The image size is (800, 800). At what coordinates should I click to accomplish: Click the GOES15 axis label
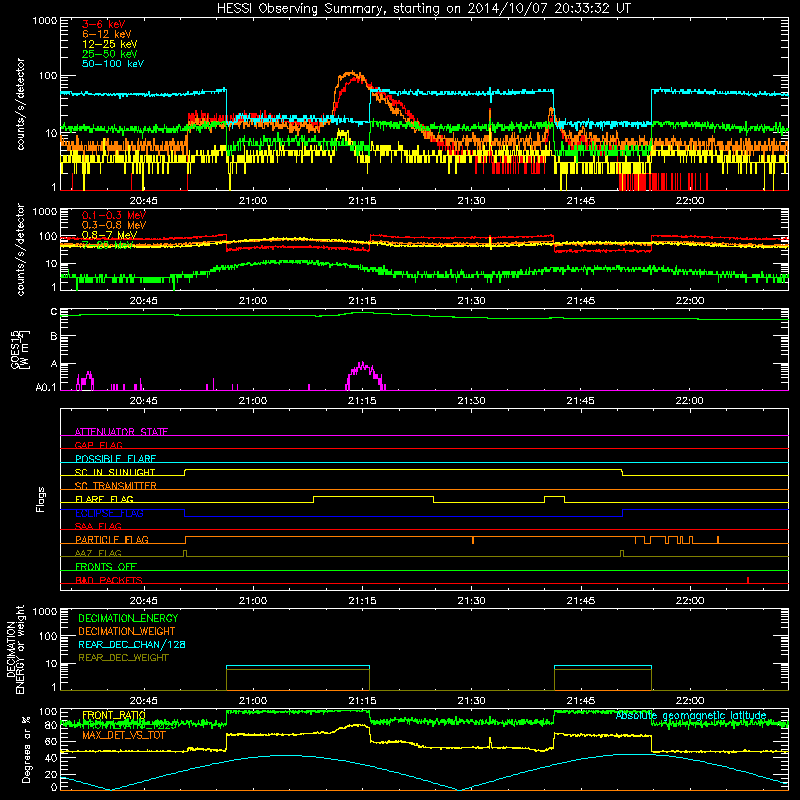pyautogui.click(x=19, y=349)
